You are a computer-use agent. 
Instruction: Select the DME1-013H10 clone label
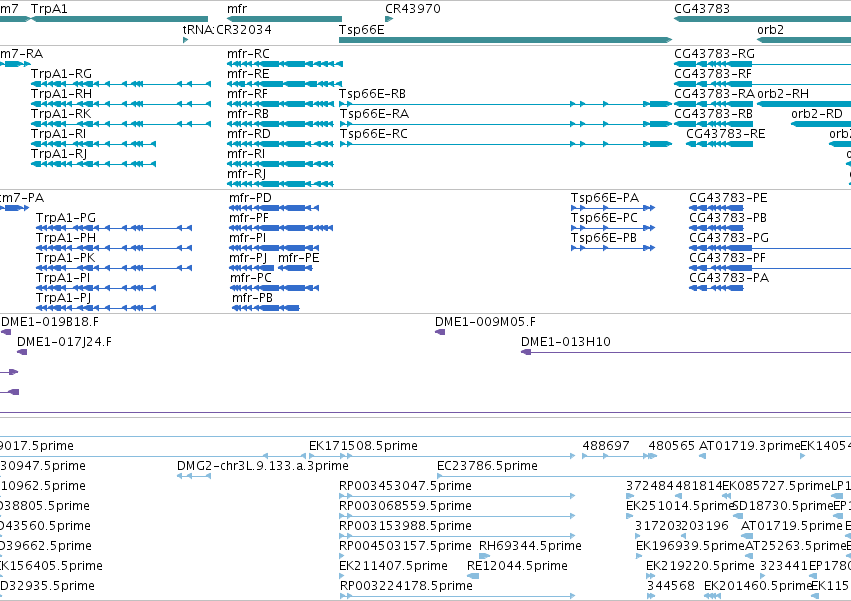pyautogui.click(x=566, y=342)
